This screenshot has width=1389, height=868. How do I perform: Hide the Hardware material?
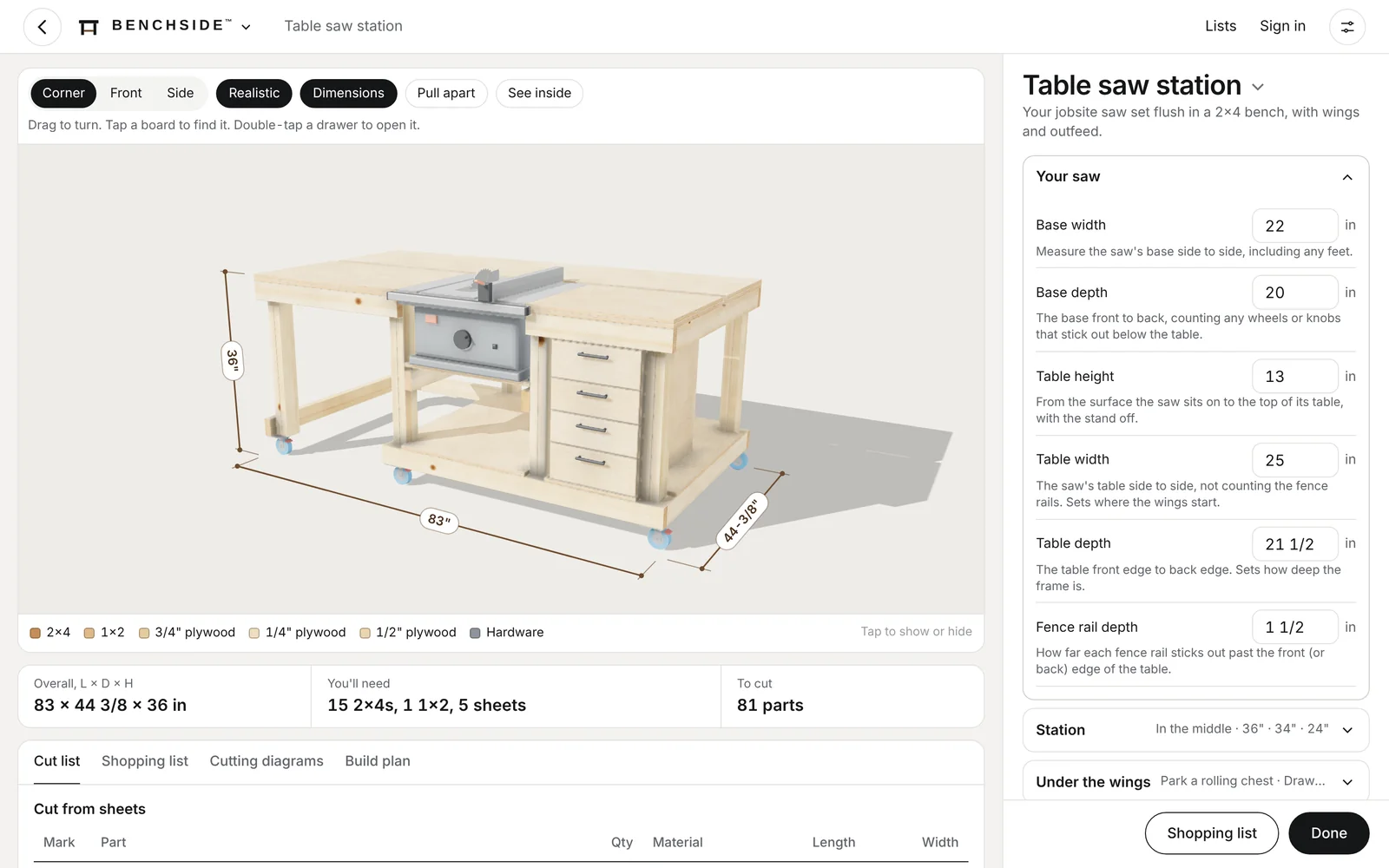(x=507, y=633)
